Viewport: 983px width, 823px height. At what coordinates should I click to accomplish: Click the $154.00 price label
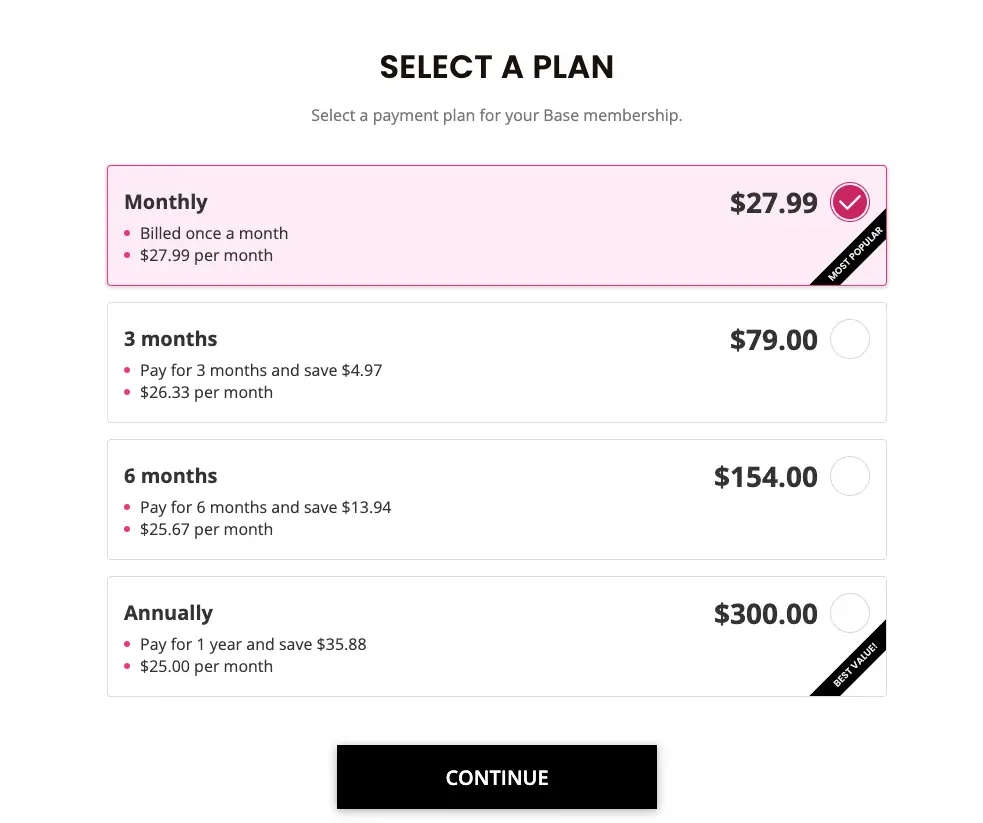point(765,477)
